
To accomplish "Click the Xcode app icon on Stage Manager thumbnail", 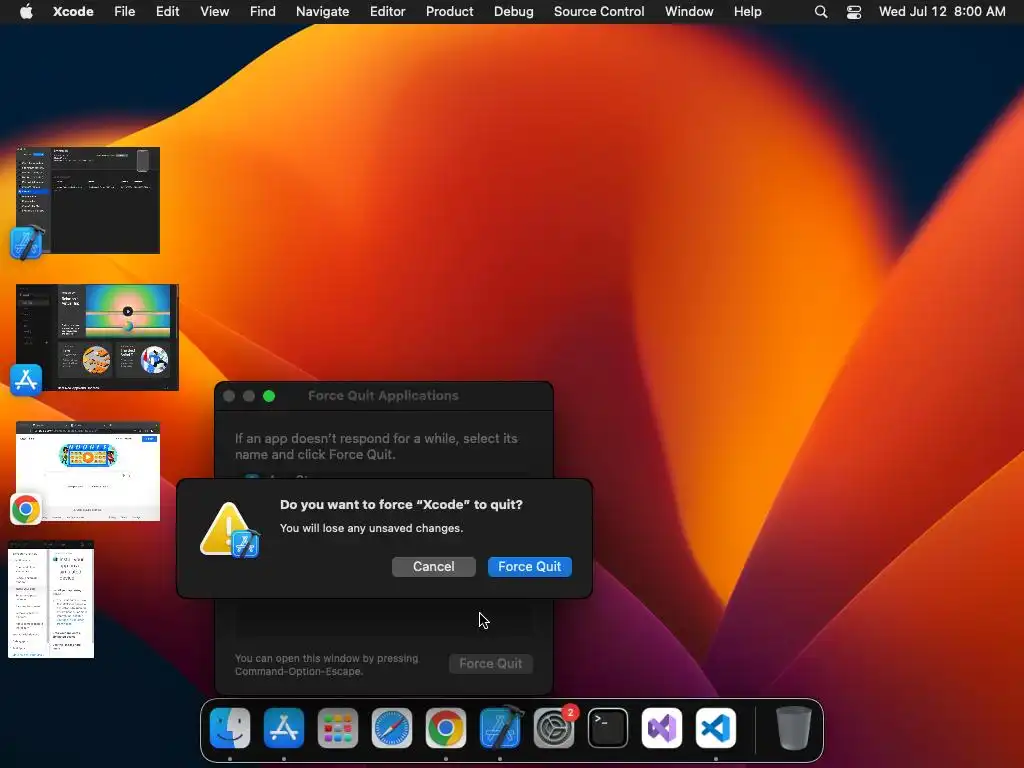I will [27, 243].
